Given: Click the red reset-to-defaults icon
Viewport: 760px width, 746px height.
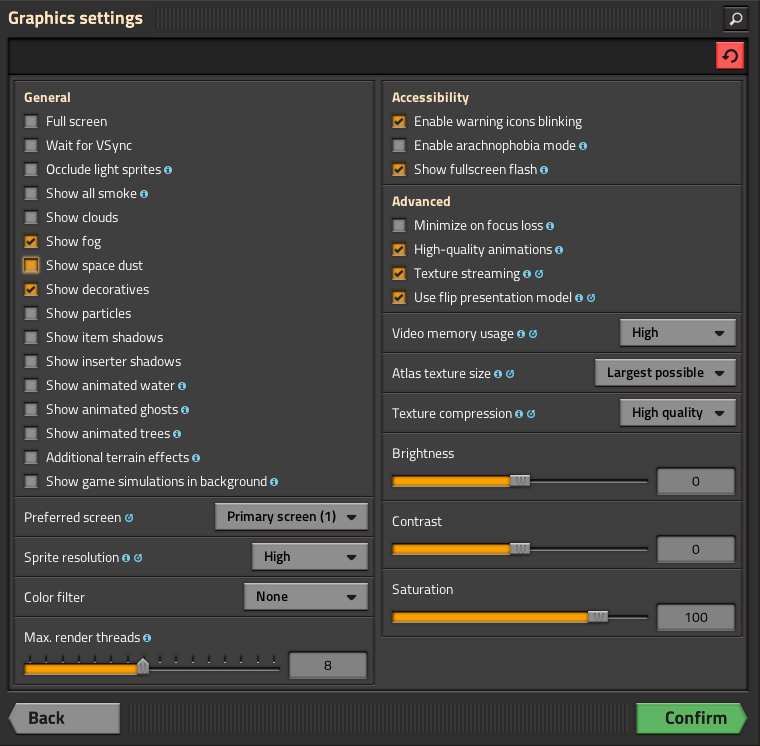Looking at the screenshot, I should [730, 56].
